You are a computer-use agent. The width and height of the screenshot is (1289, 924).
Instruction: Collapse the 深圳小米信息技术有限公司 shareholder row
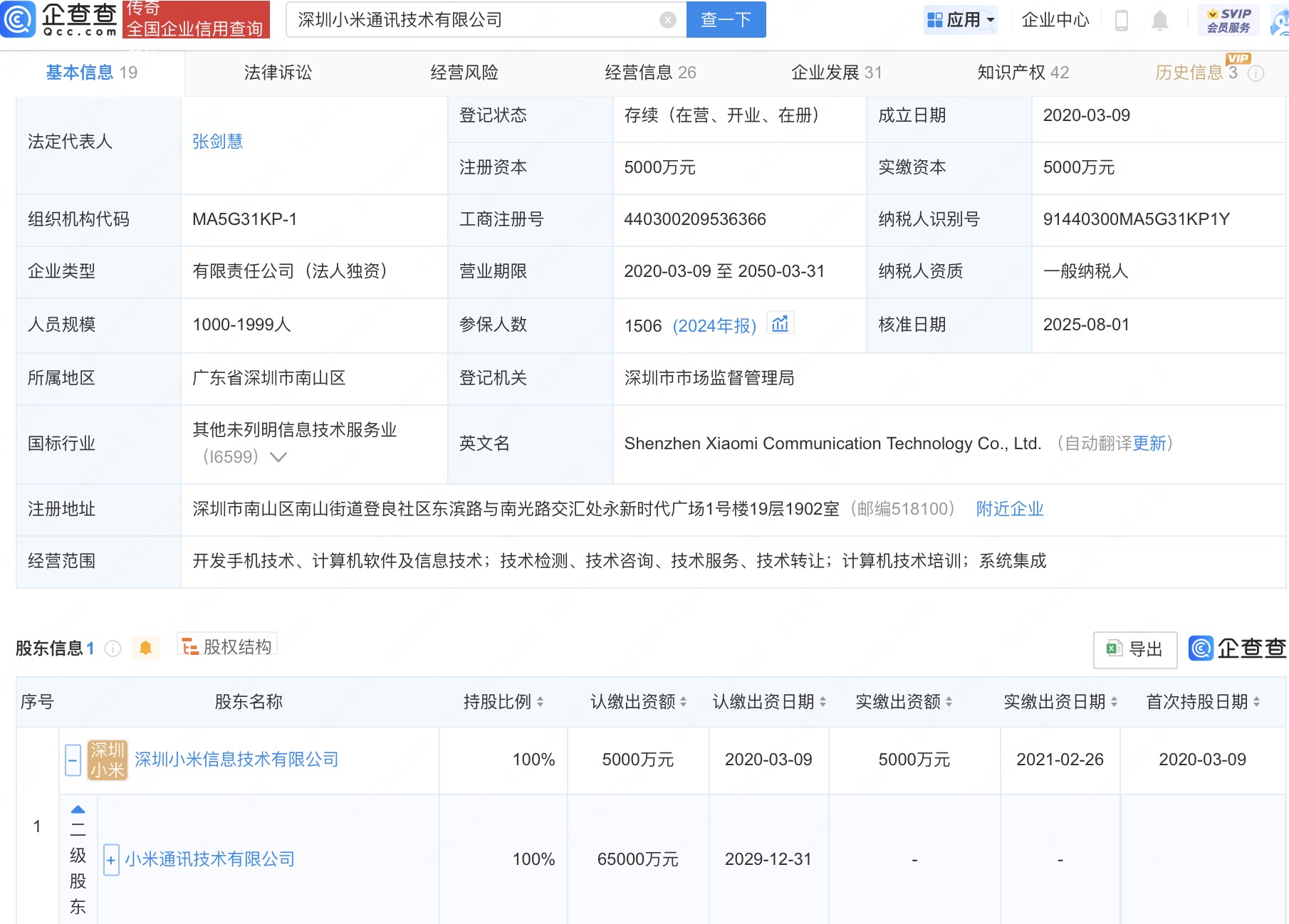coord(73,760)
